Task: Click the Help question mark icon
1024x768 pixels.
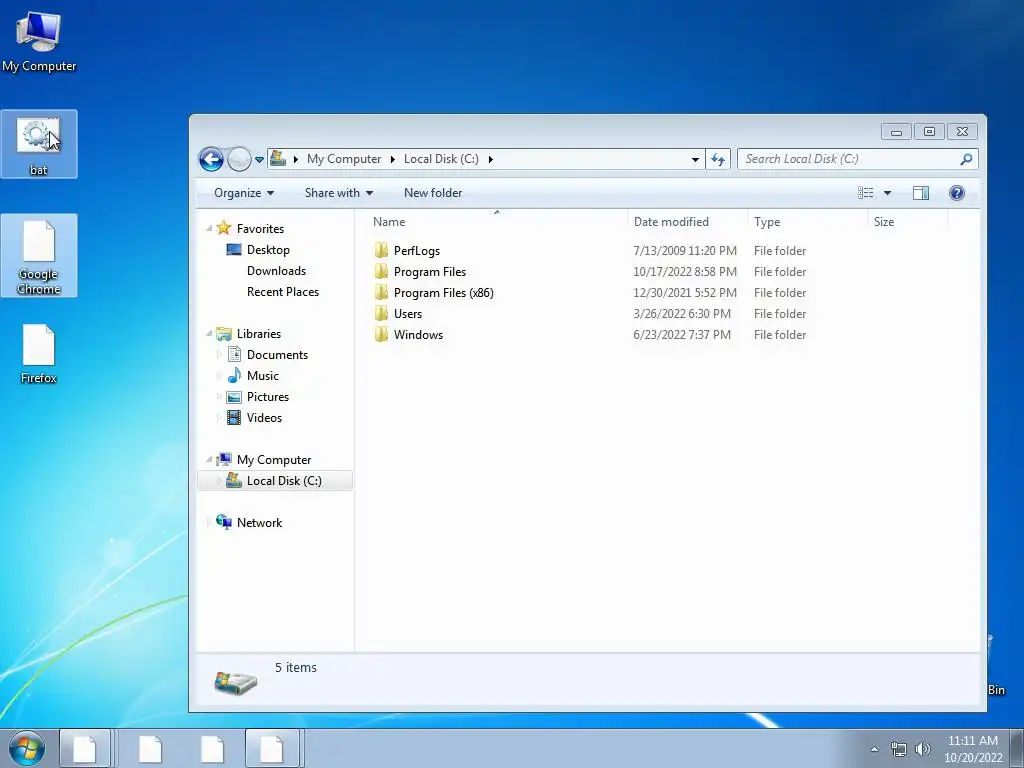Action: (957, 193)
